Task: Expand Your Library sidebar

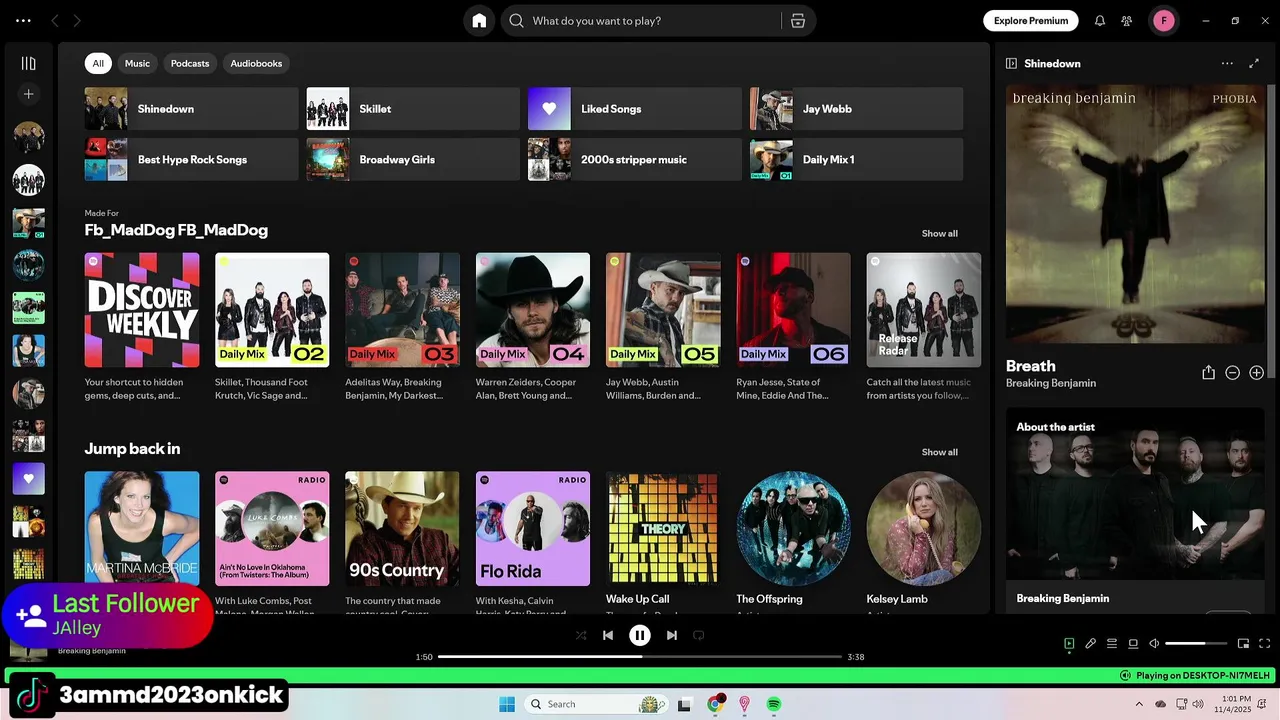Action: click(x=28, y=63)
